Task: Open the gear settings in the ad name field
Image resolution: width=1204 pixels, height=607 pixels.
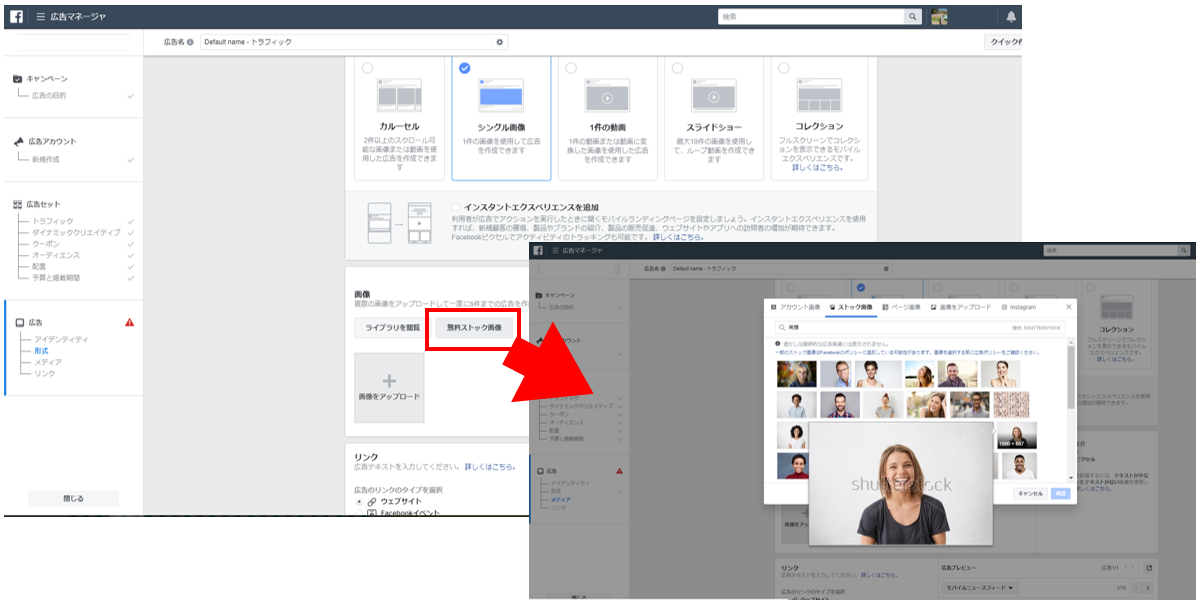Action: pyautogui.click(x=500, y=42)
